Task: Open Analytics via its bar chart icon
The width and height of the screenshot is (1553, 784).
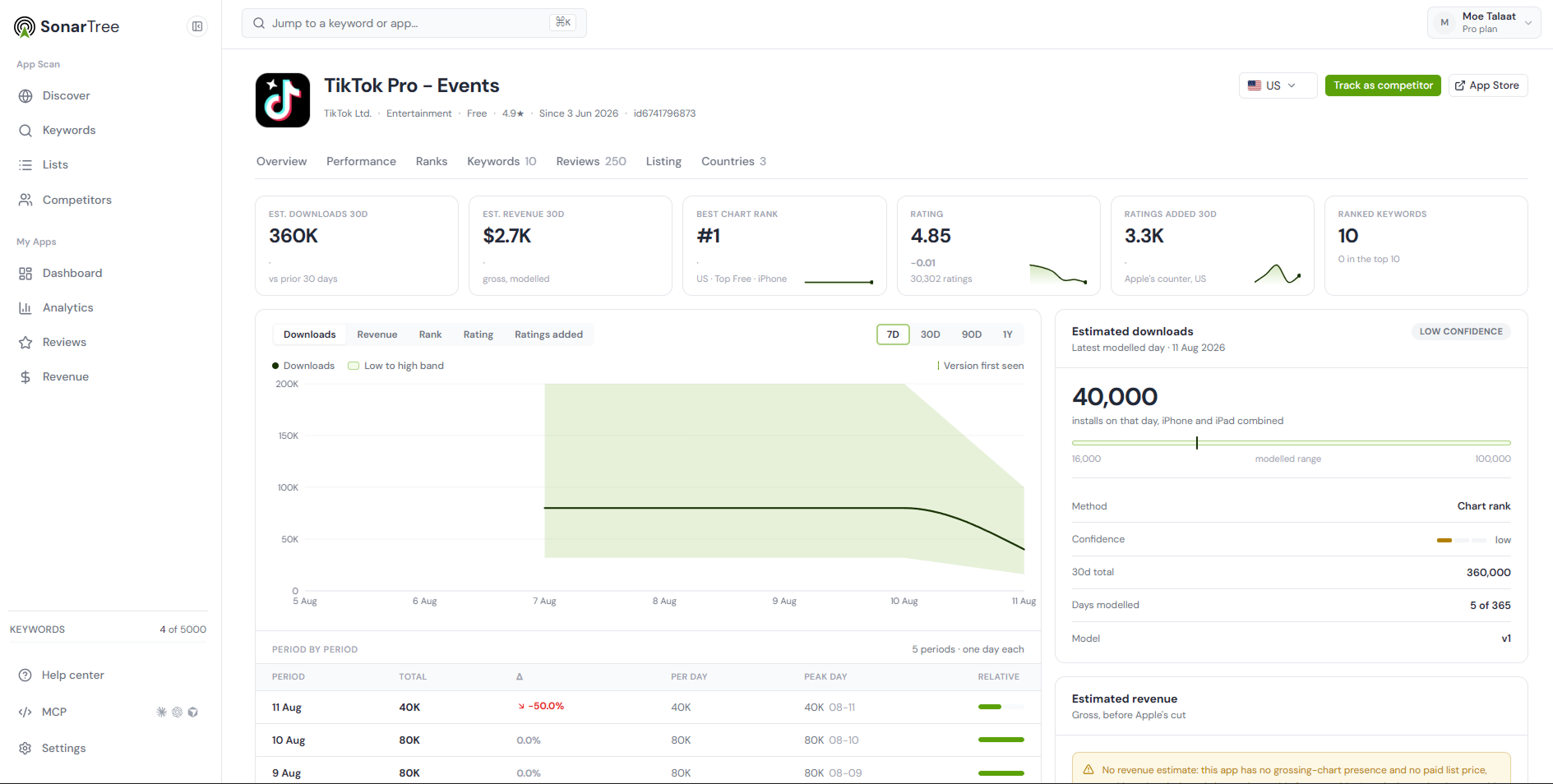Action: (25, 308)
